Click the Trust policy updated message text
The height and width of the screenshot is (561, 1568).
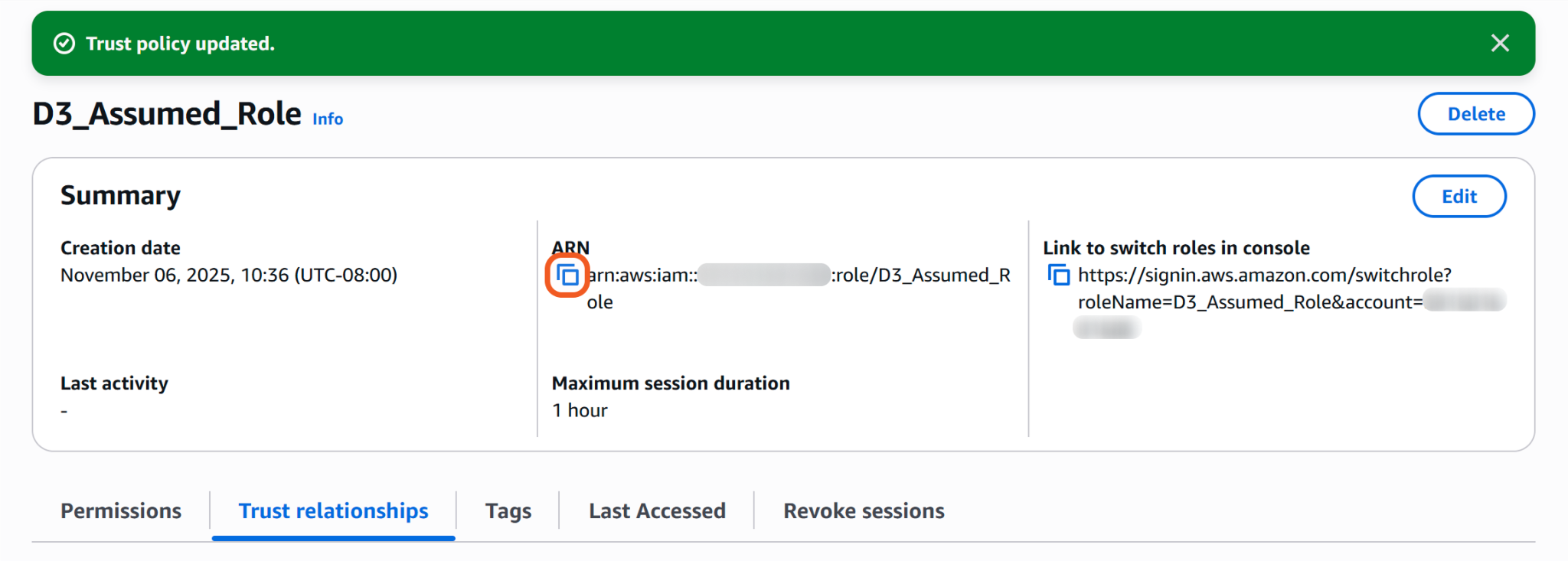pos(180,44)
